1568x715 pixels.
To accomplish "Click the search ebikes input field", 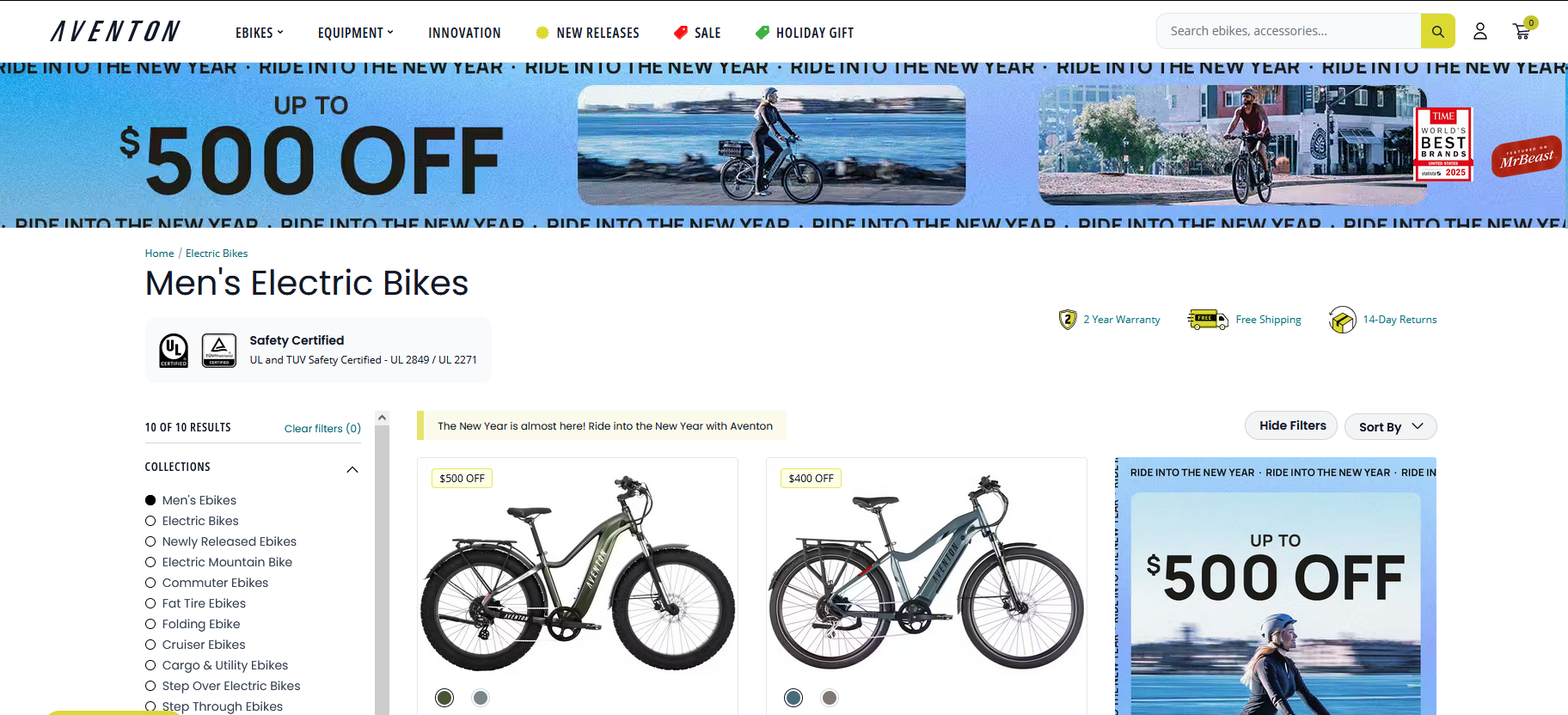I will [x=1289, y=31].
